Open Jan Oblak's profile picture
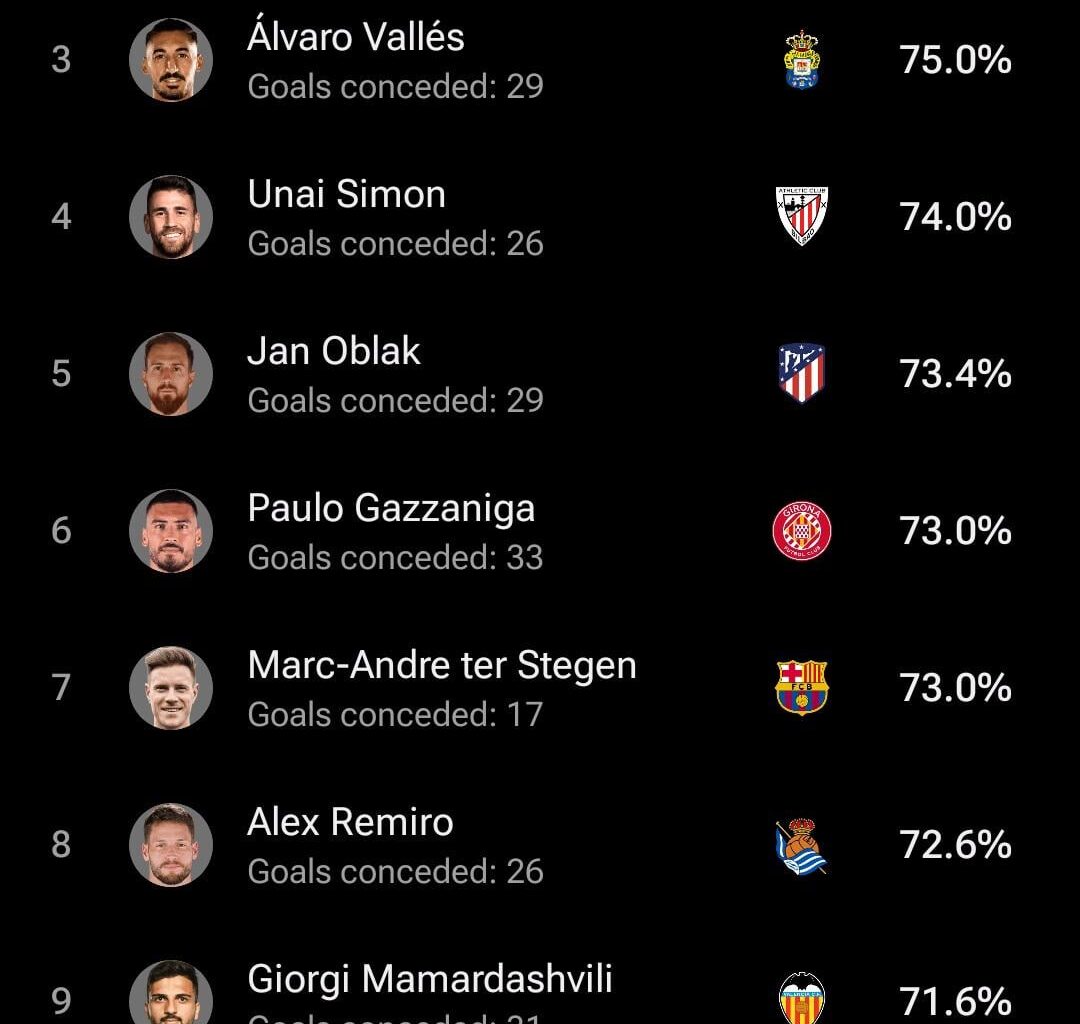The height and width of the screenshot is (1024, 1080). click(x=171, y=374)
